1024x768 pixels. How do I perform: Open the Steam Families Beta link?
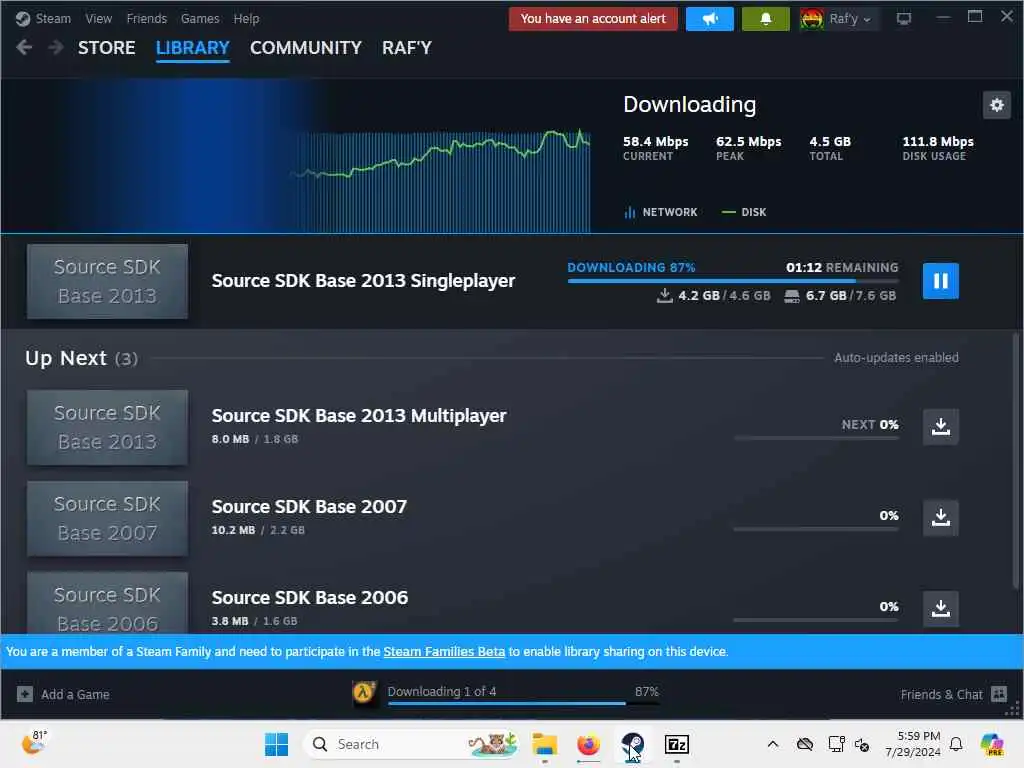[x=444, y=651]
